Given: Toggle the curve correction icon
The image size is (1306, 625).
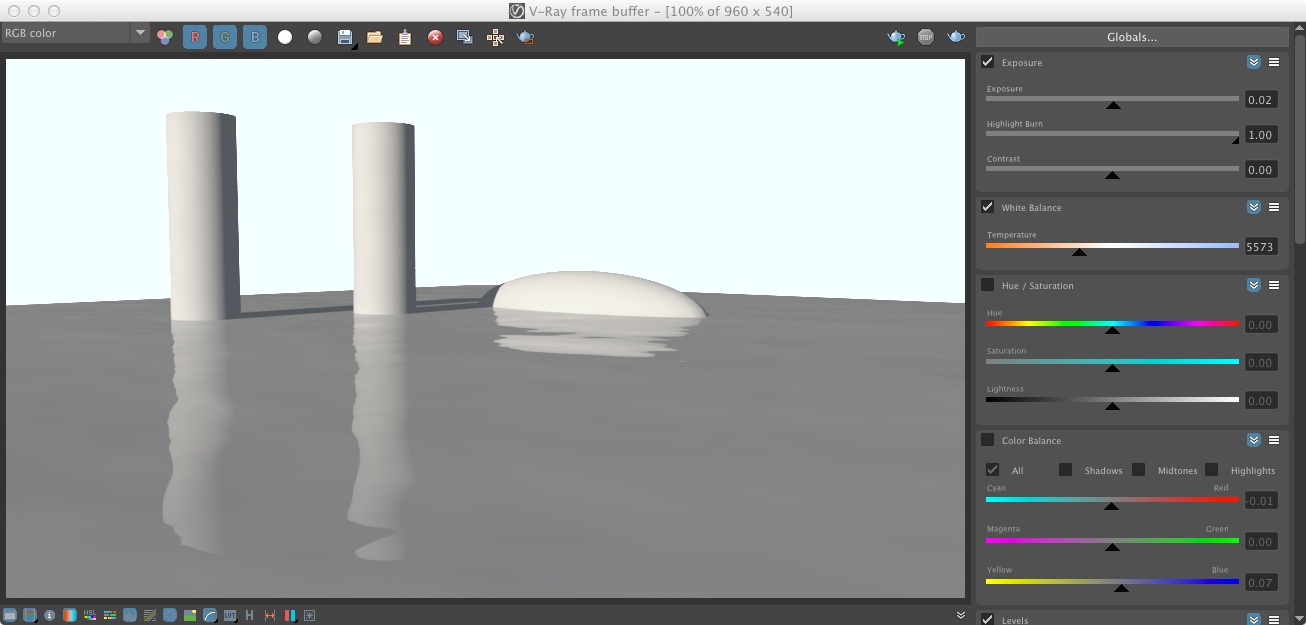Looking at the screenshot, I should 210,615.
